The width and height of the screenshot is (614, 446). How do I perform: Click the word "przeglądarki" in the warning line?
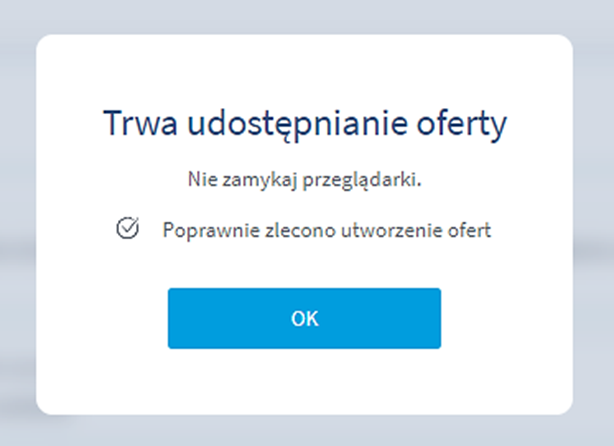pyautogui.click(x=365, y=181)
